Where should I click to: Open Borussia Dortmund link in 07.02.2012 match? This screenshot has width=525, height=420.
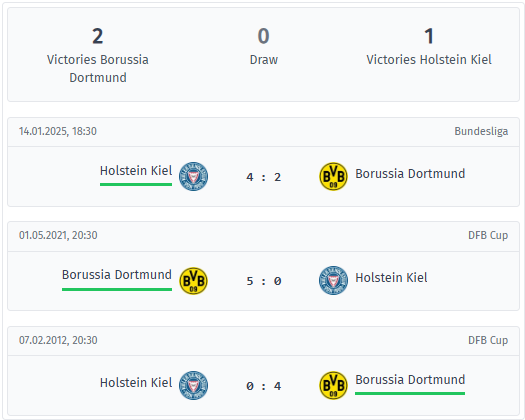(x=410, y=380)
